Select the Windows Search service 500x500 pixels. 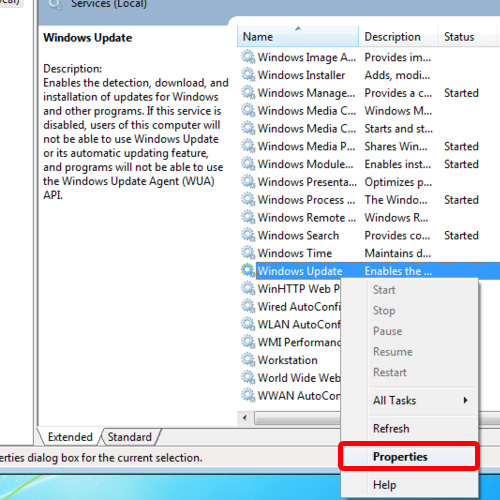tap(298, 235)
